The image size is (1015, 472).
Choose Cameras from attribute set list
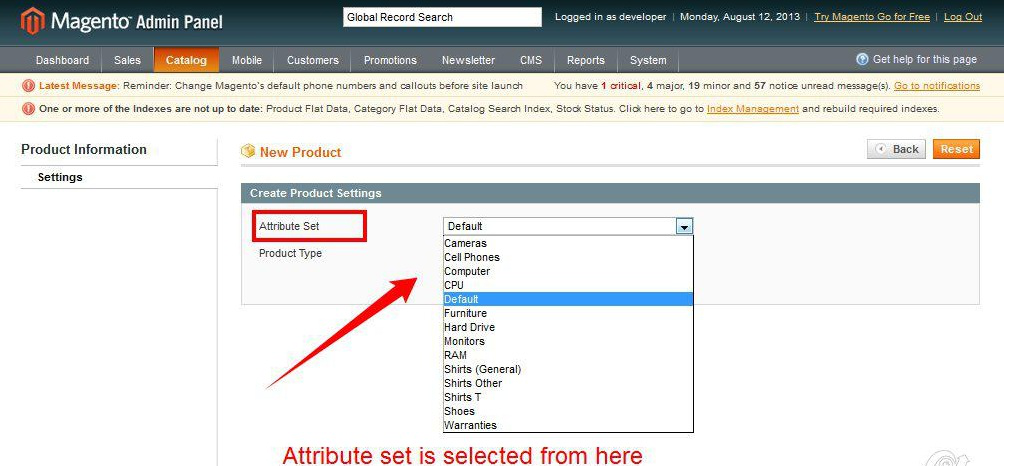pos(568,243)
